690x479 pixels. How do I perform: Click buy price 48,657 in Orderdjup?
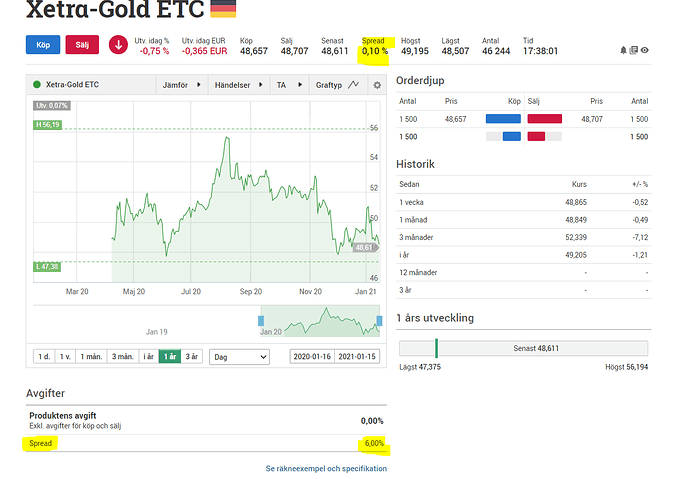(455, 119)
